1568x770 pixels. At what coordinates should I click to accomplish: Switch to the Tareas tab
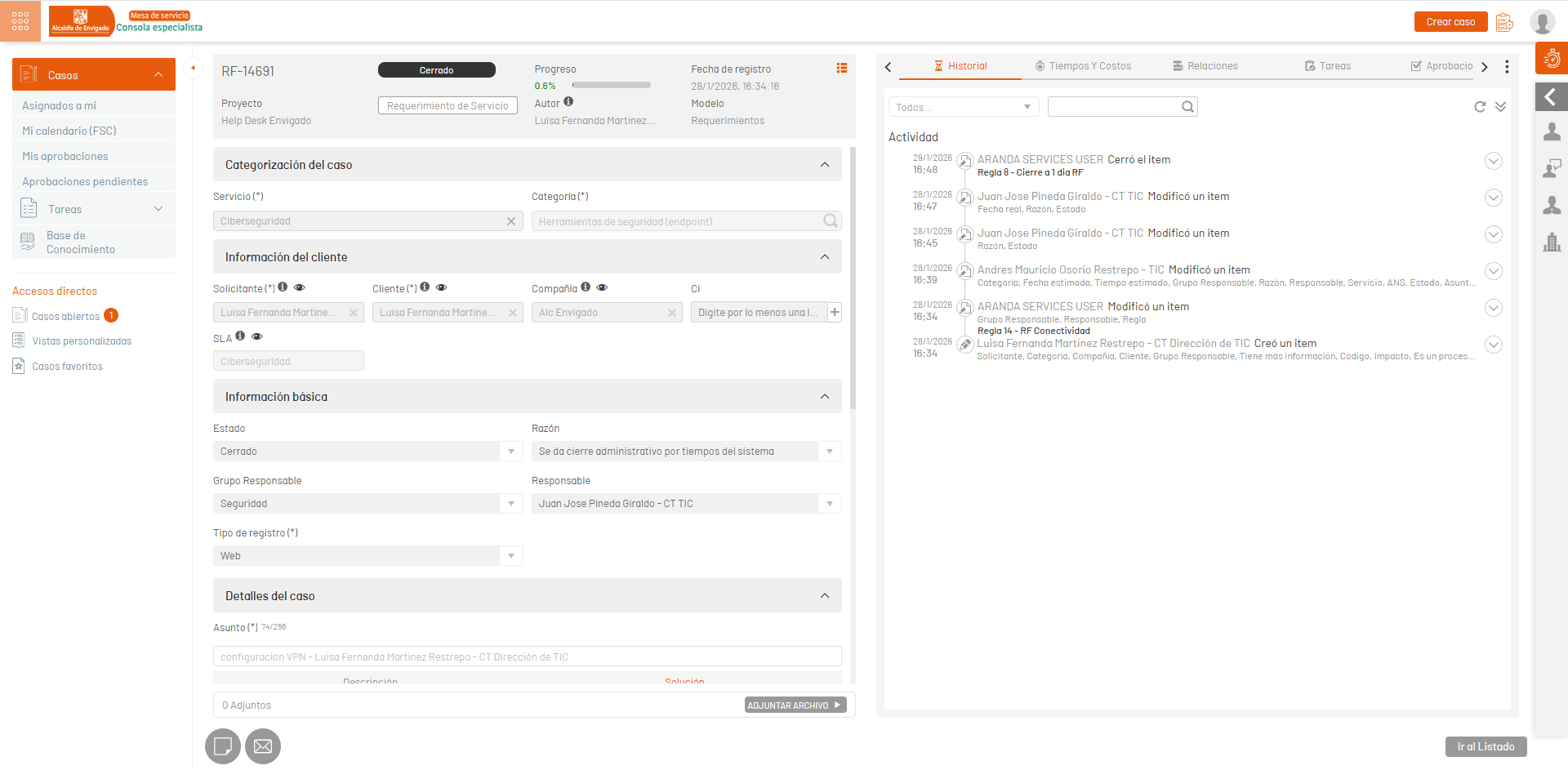(x=1328, y=66)
